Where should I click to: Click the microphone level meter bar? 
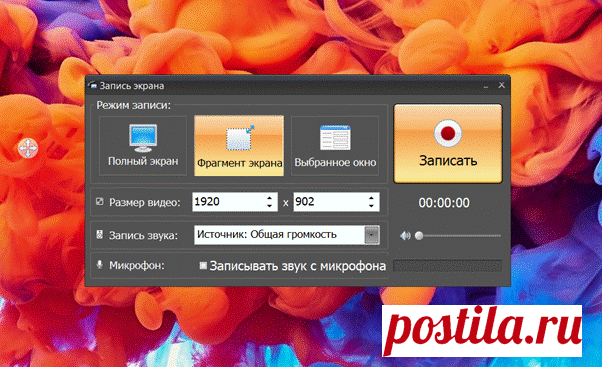[x=448, y=266]
